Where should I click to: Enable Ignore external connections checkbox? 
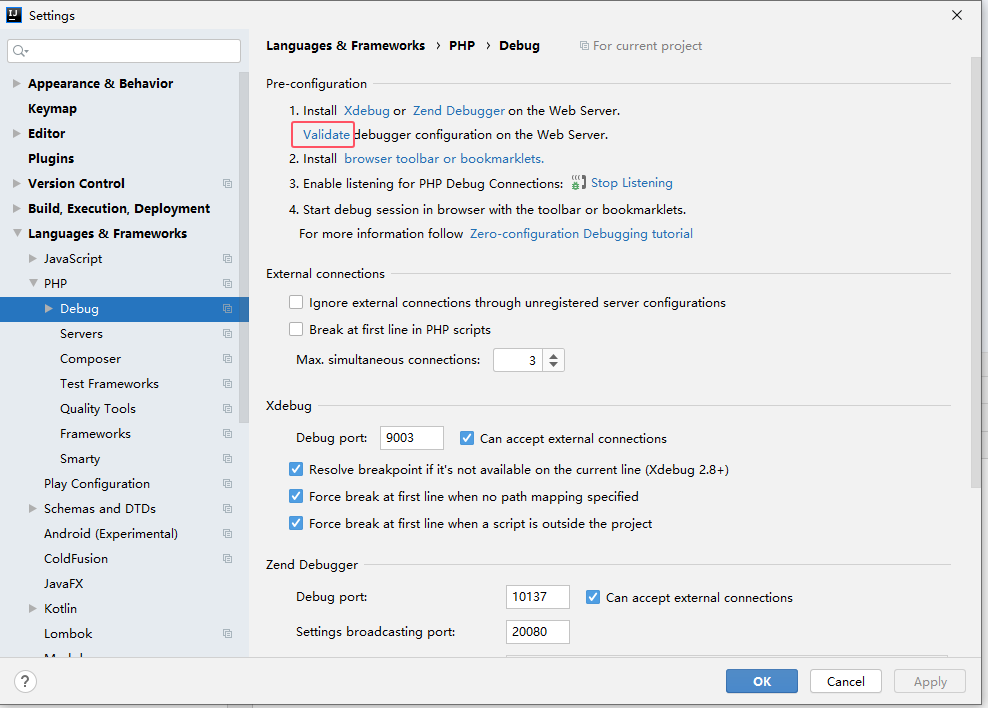click(x=296, y=302)
